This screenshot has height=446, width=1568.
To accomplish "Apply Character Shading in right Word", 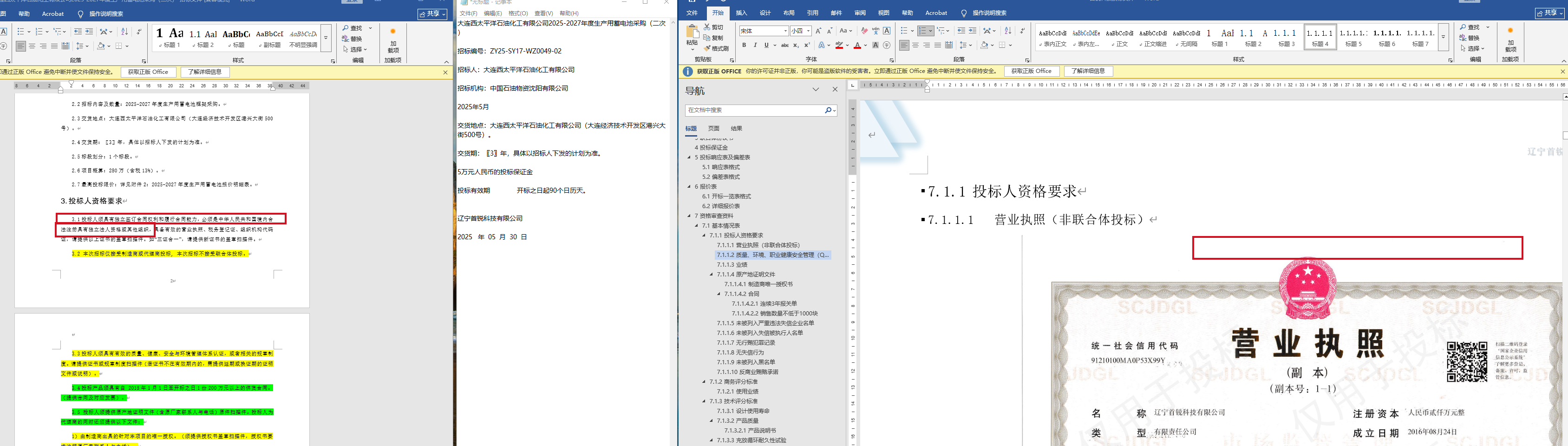I will click(875, 45).
